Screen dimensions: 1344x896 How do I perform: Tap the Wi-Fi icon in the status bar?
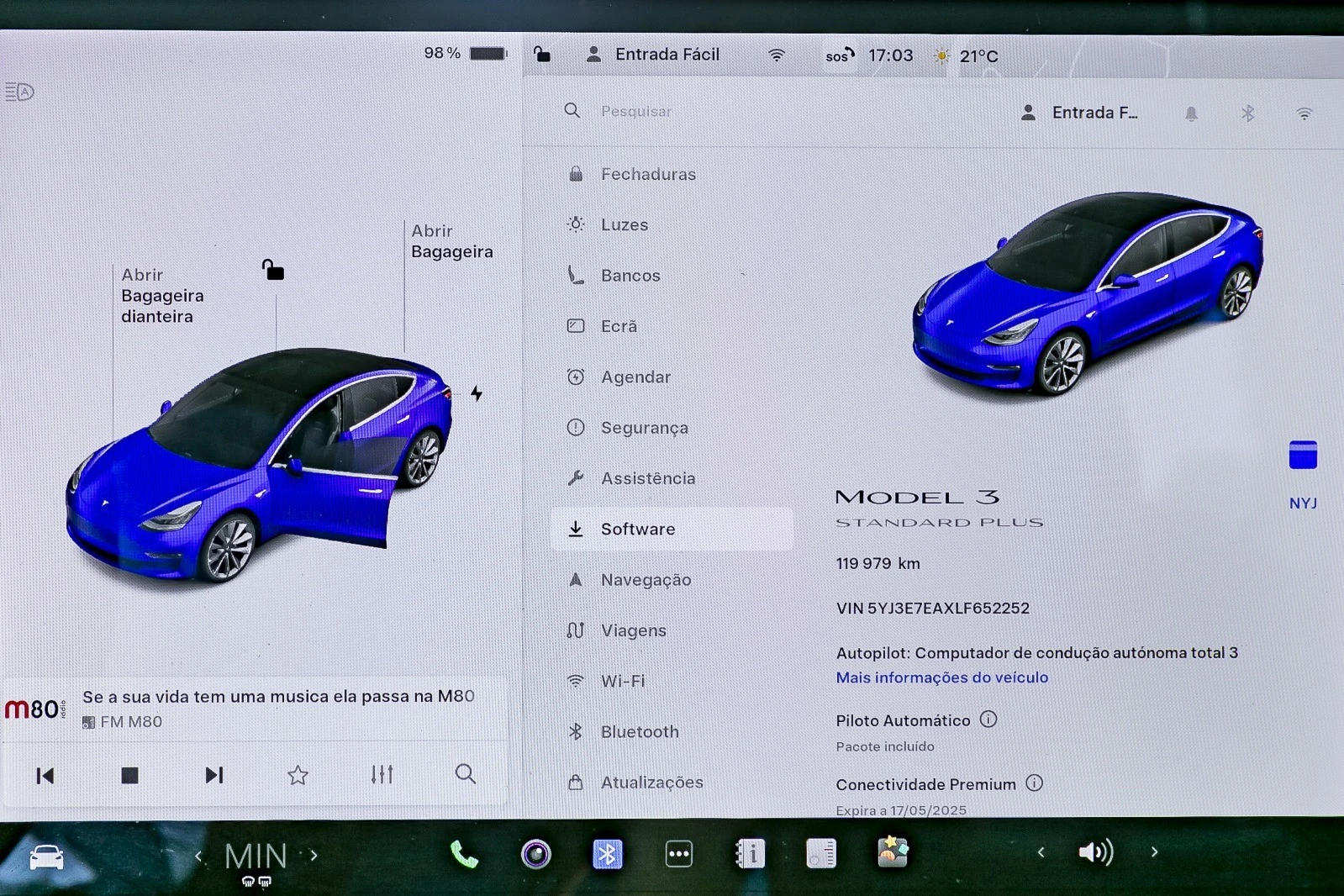pyautogui.click(x=777, y=55)
